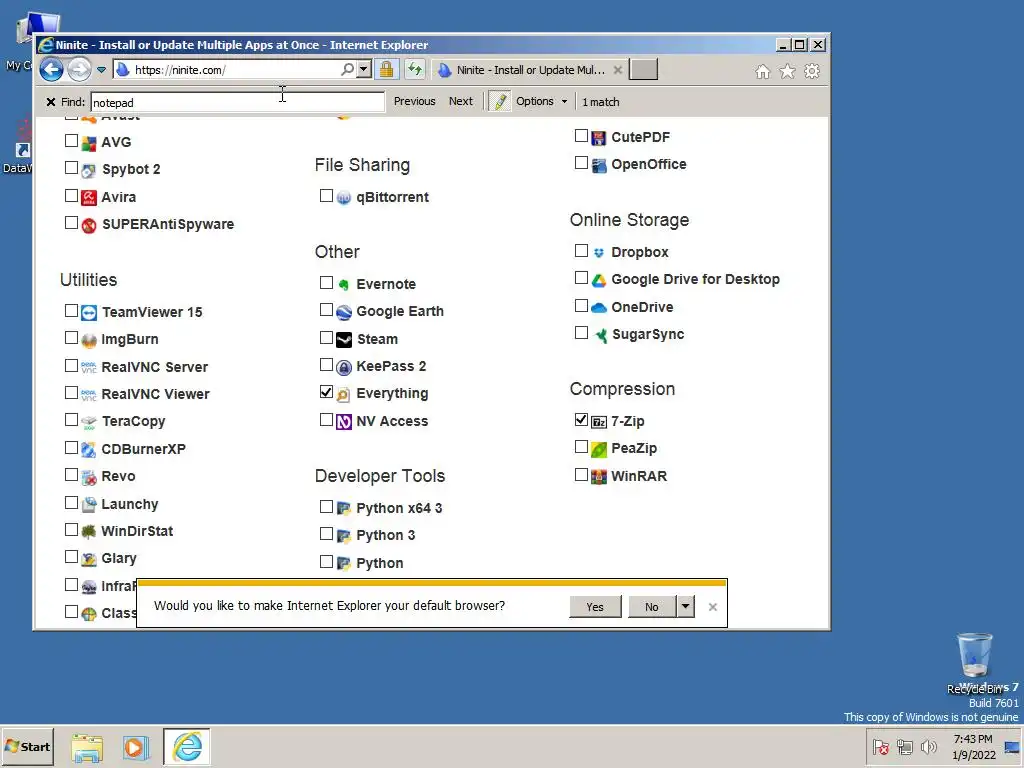Image resolution: width=1024 pixels, height=768 pixels.
Task: Click the Launchy label
Action: (x=129, y=504)
